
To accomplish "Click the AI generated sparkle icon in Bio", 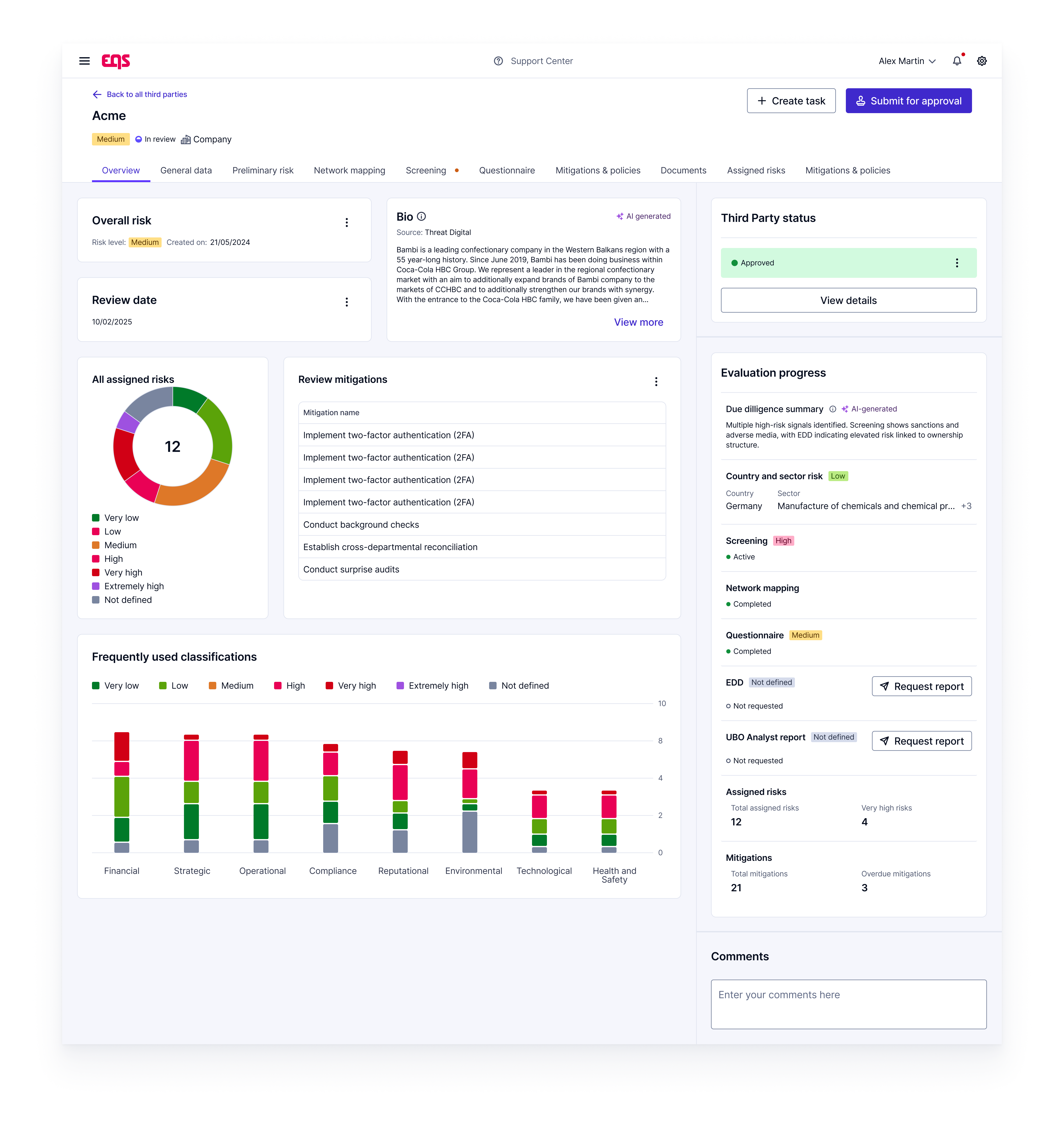I will (619, 216).
